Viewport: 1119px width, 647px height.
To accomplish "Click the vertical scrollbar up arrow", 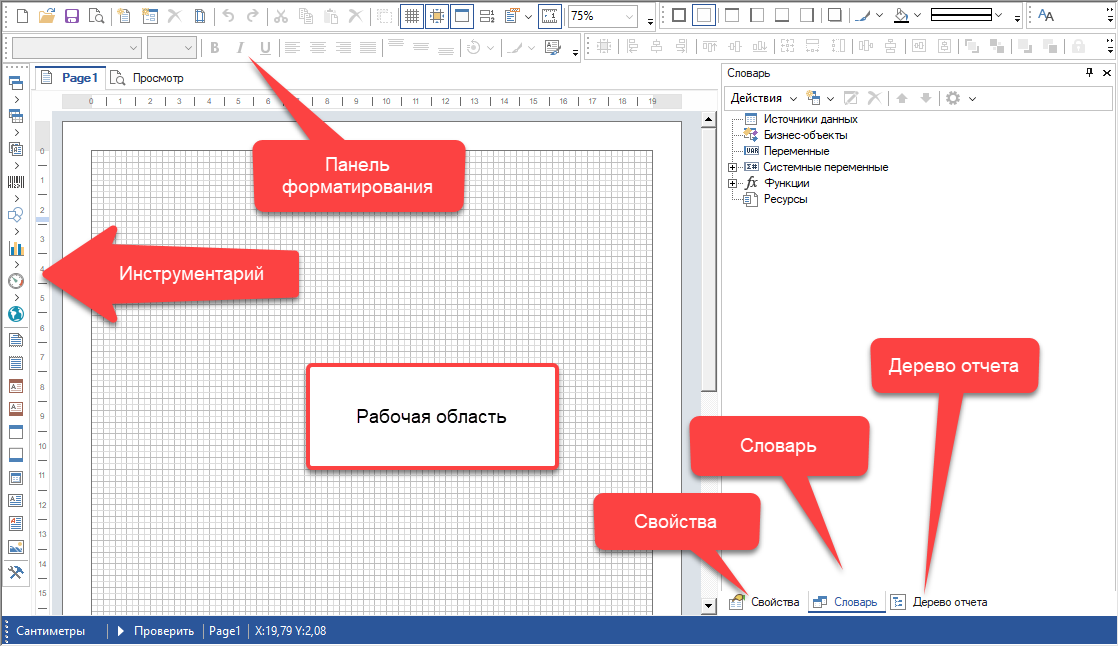I will click(x=708, y=120).
